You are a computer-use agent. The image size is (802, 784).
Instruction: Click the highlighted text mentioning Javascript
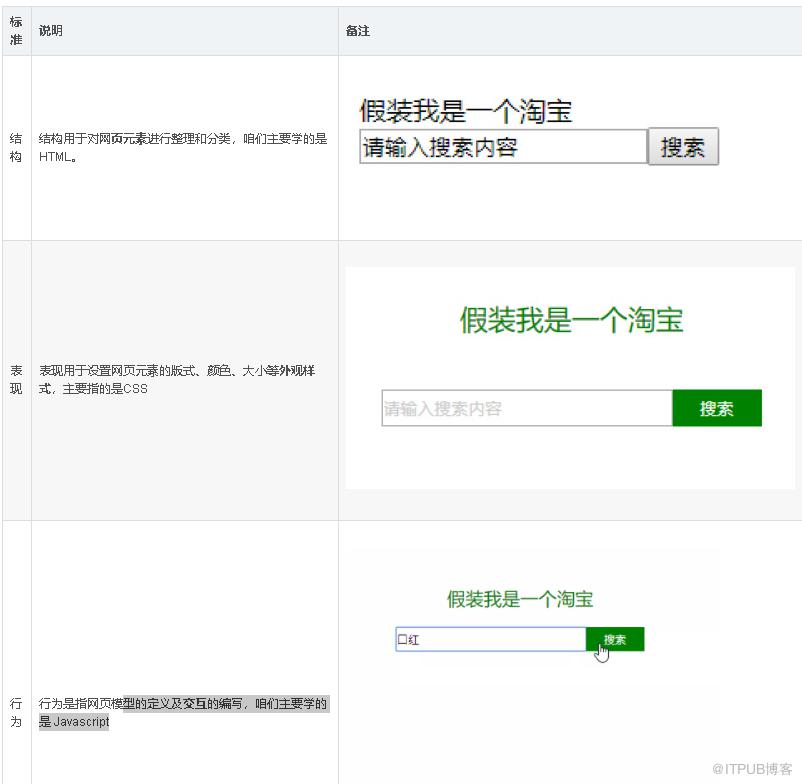[183, 712]
